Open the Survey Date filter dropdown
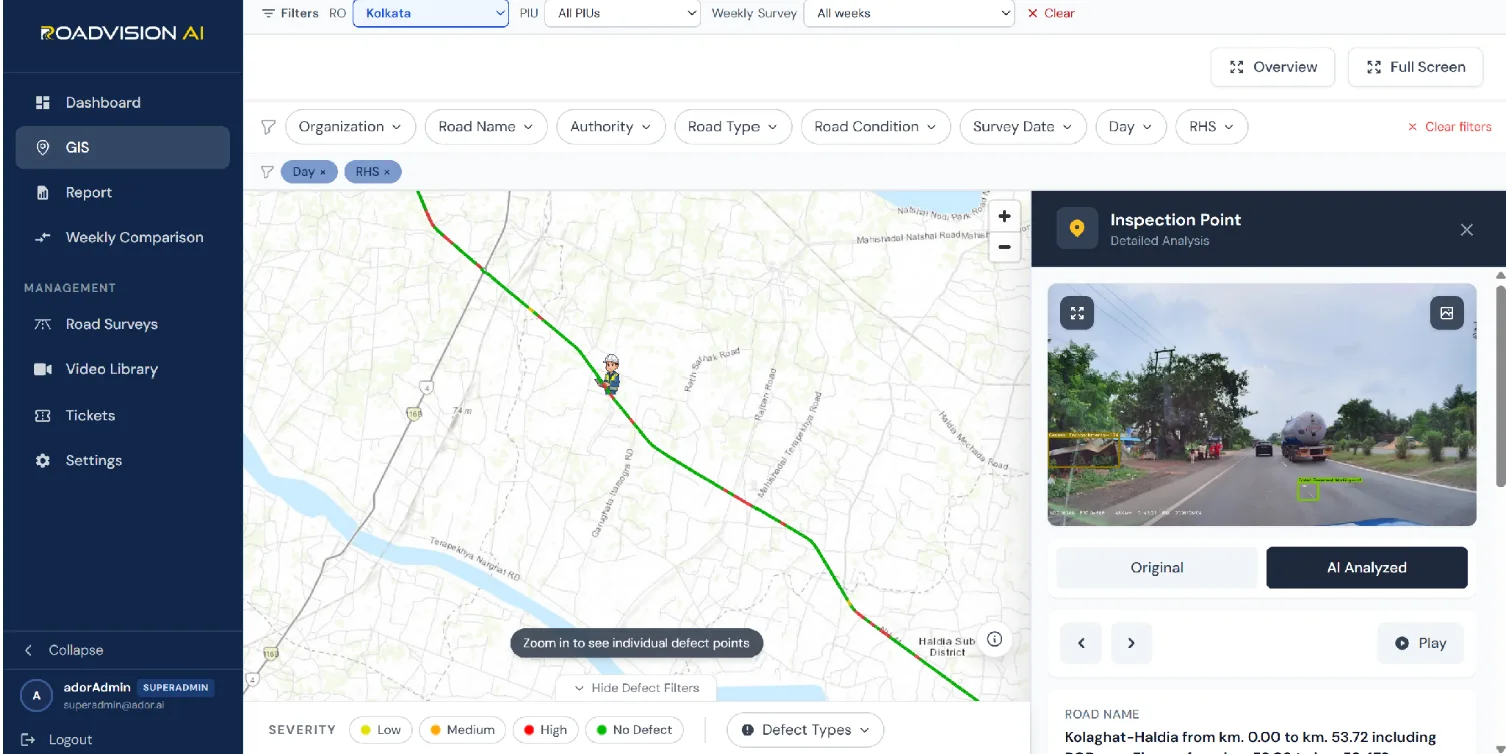This screenshot has height=754, width=1506. tap(1023, 127)
